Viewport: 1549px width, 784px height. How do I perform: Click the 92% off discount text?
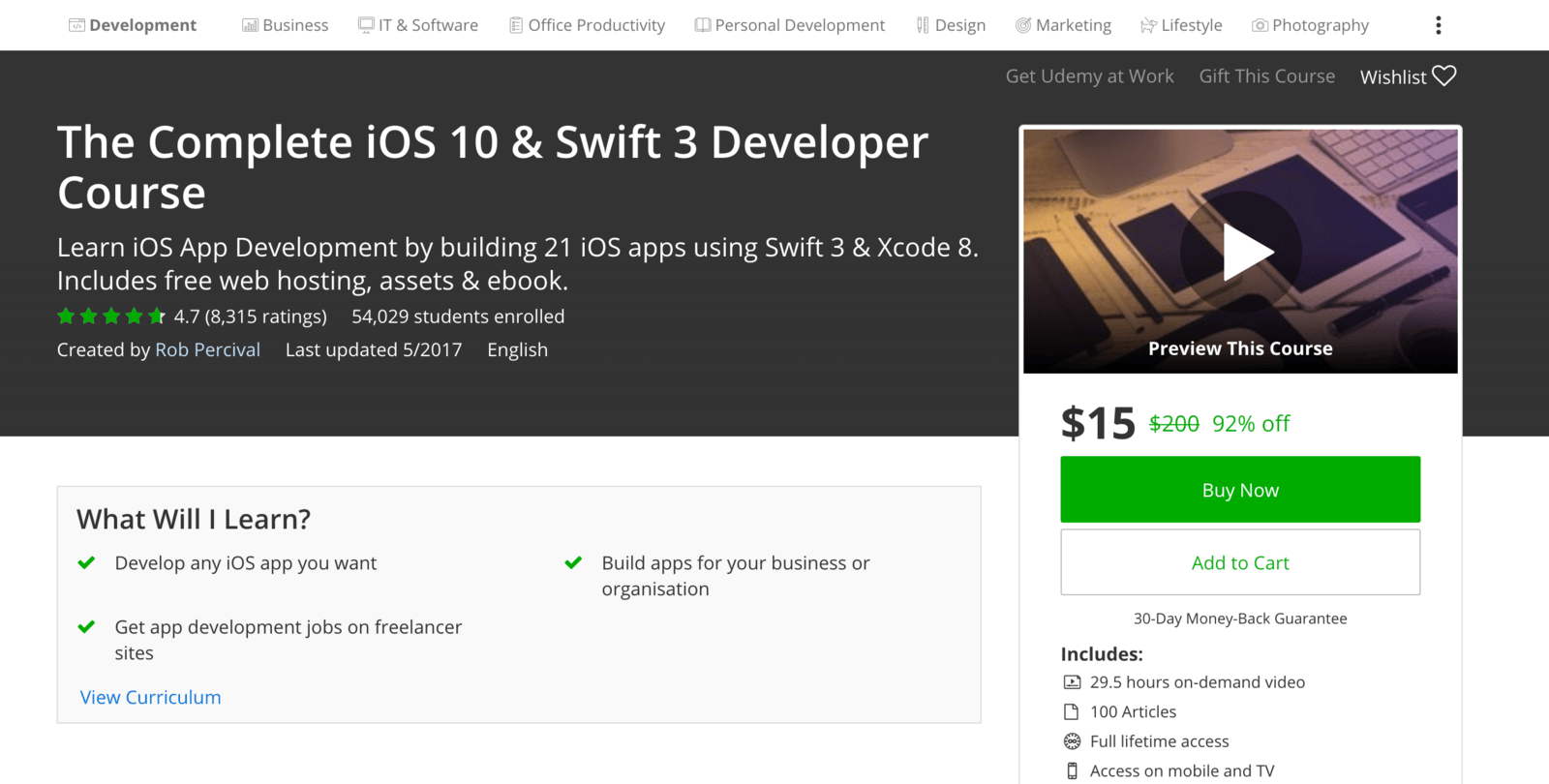pos(1251,424)
